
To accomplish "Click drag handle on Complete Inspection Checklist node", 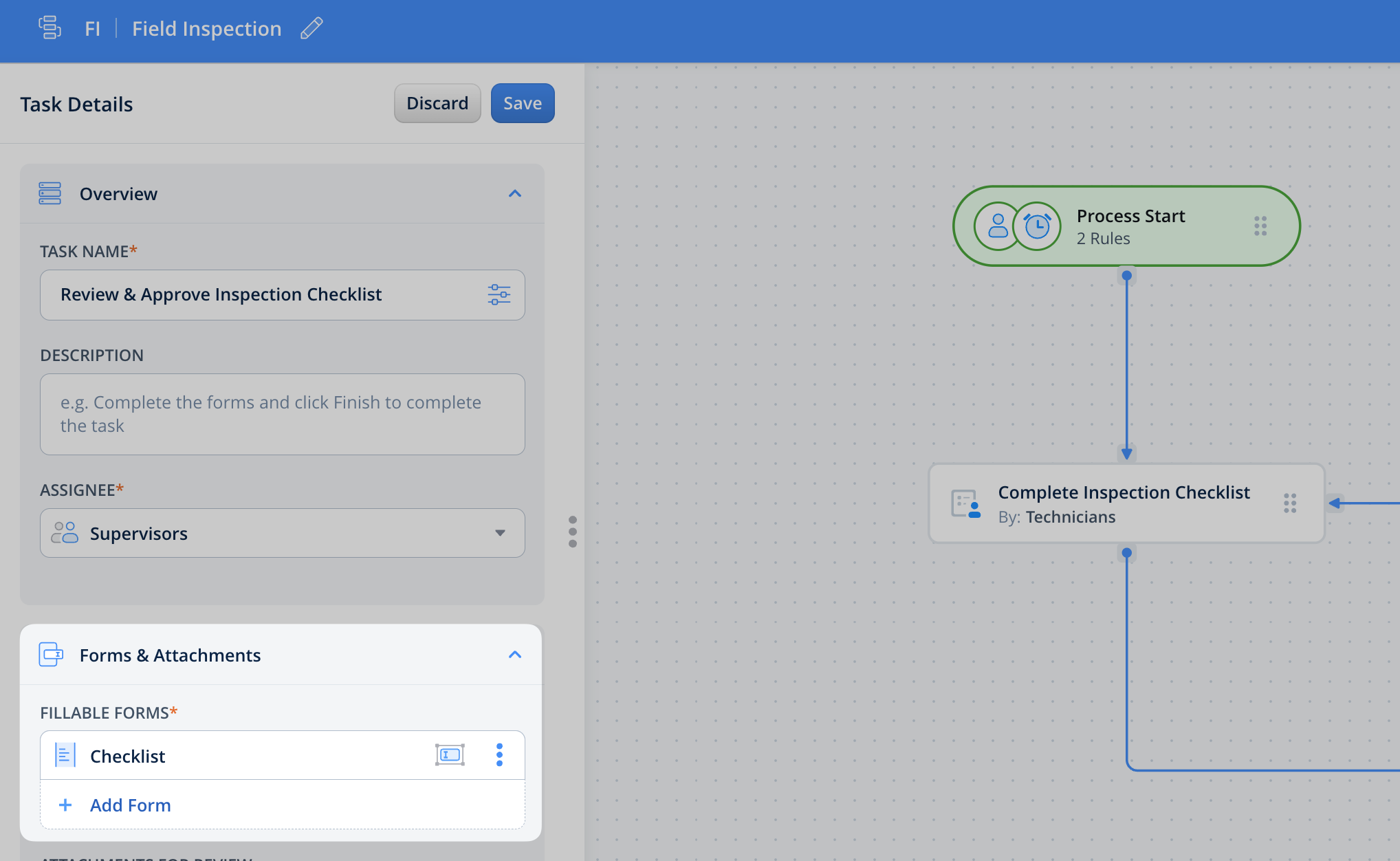I will 1289,503.
